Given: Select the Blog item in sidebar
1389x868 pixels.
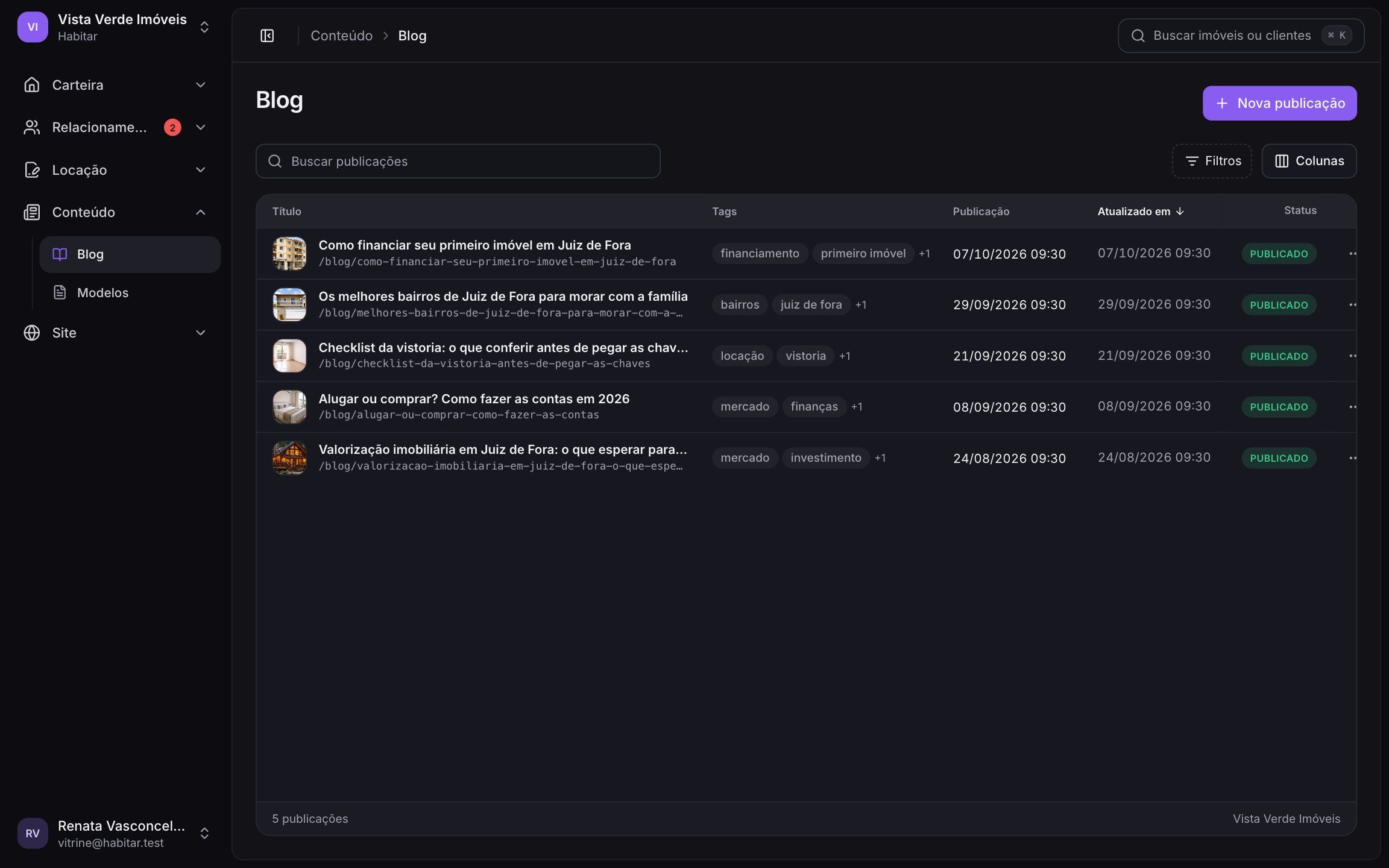Looking at the screenshot, I should tap(130, 254).
